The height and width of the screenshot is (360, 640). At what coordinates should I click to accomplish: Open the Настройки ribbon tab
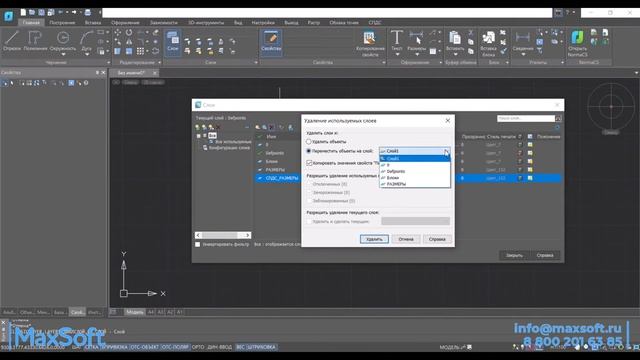point(263,23)
